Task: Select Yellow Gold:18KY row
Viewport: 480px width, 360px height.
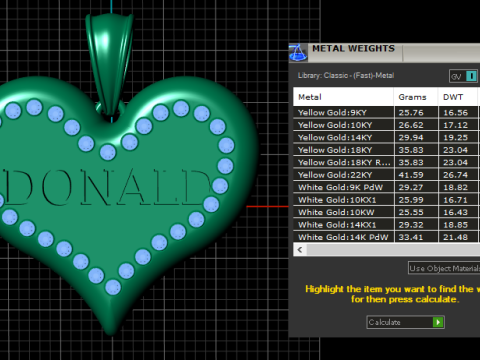Action: [387, 150]
